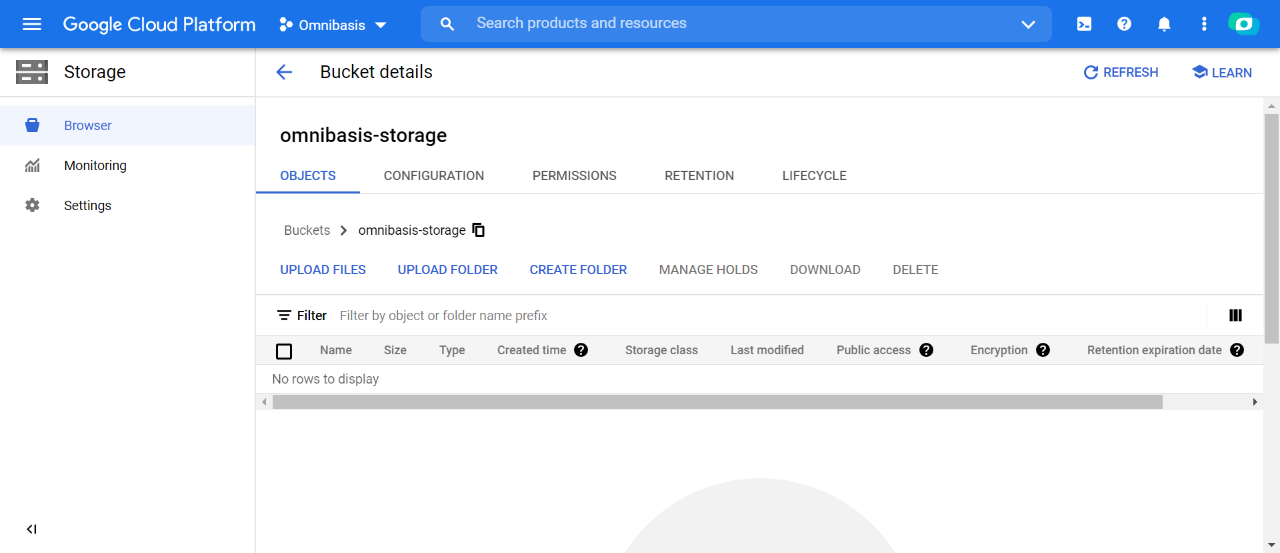Click the Buckets breadcrumb link
Screen dimensions: 1280x553
307,230
